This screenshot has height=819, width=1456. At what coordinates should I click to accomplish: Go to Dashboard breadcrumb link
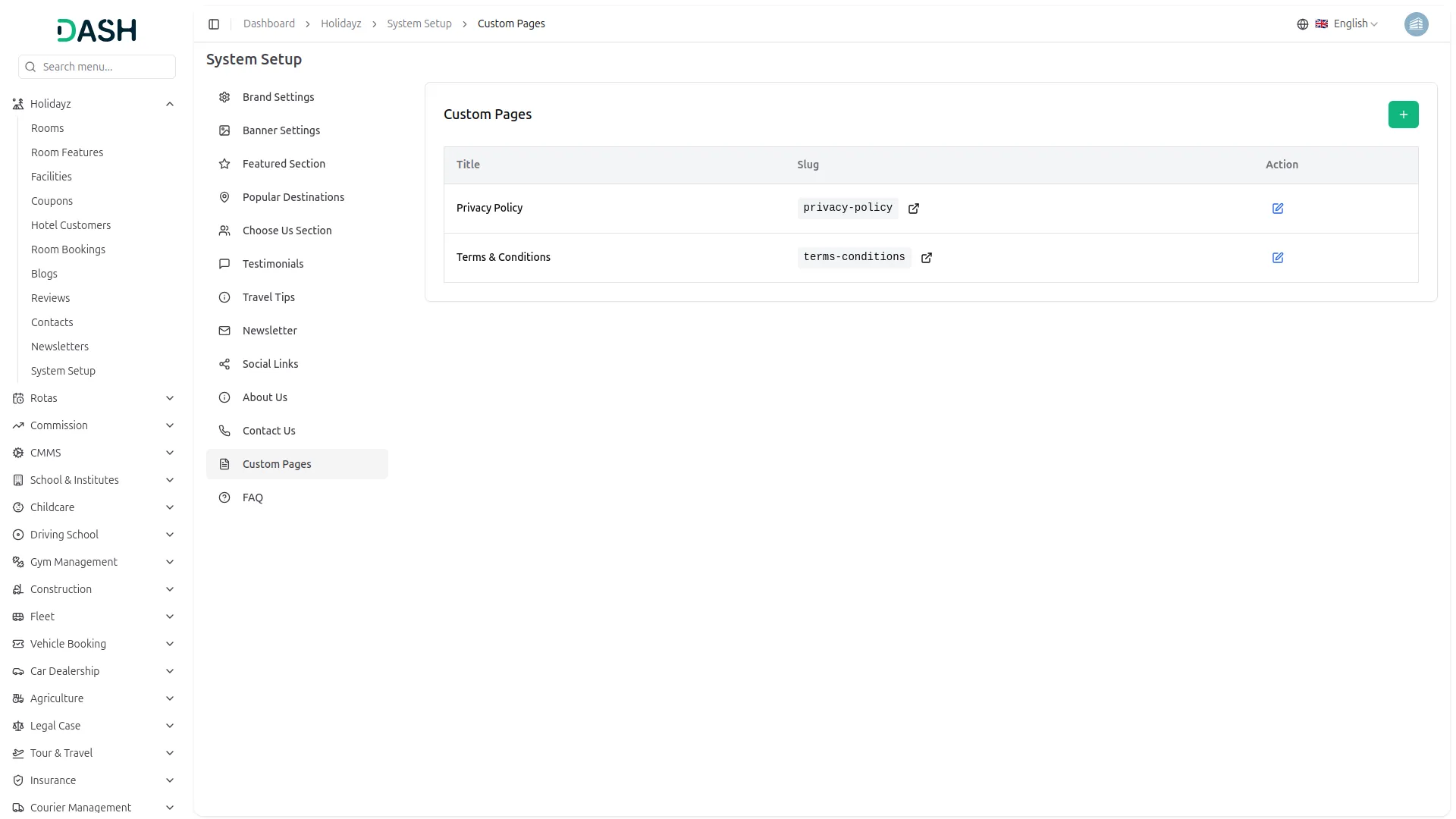coord(268,24)
